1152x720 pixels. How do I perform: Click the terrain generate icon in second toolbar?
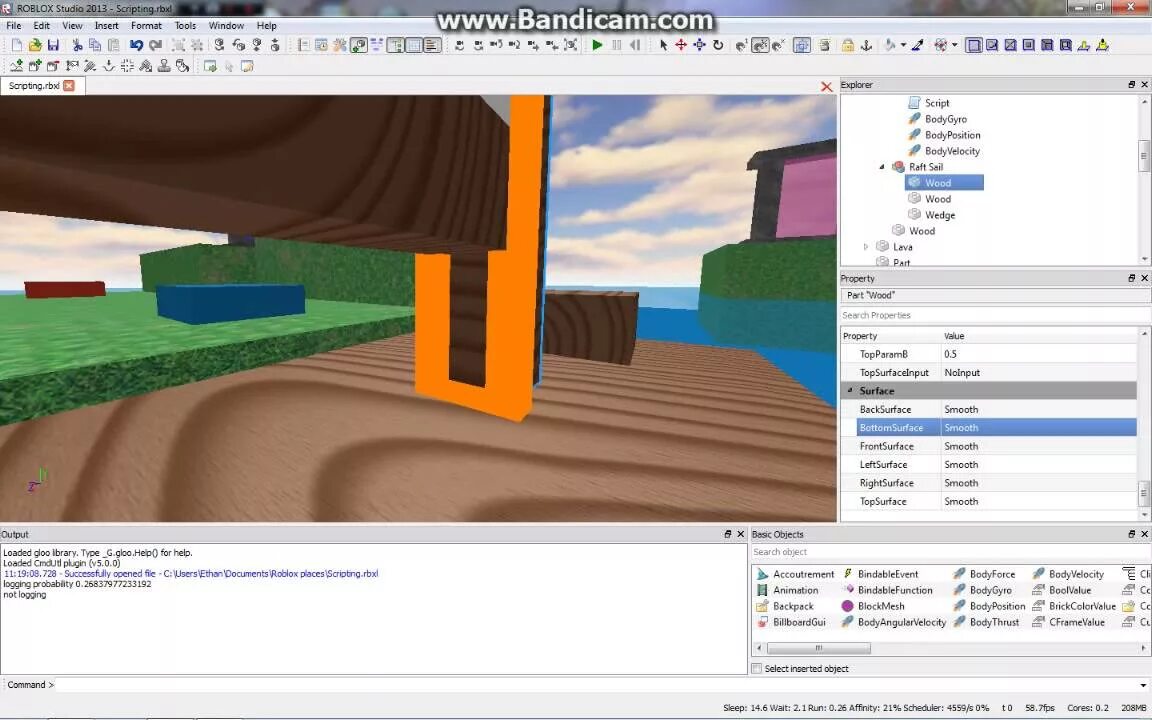click(16, 66)
